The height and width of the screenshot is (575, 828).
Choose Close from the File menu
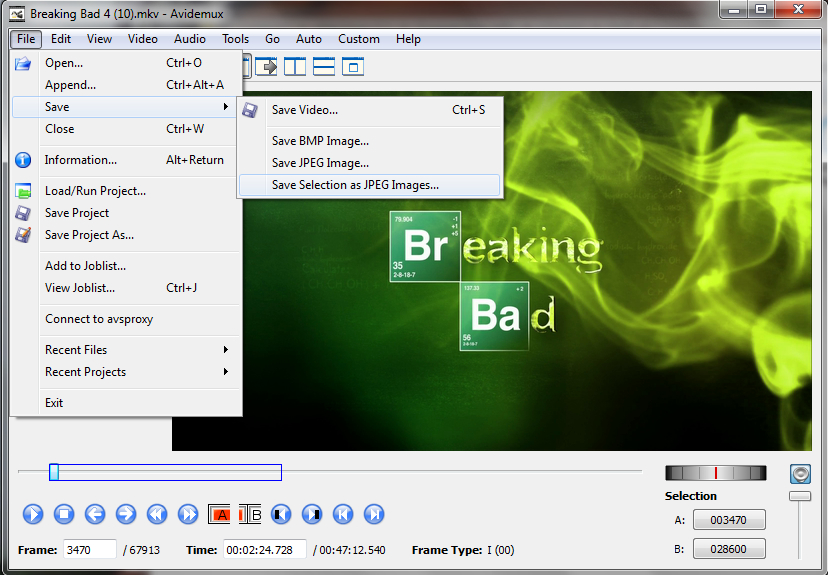126,129
